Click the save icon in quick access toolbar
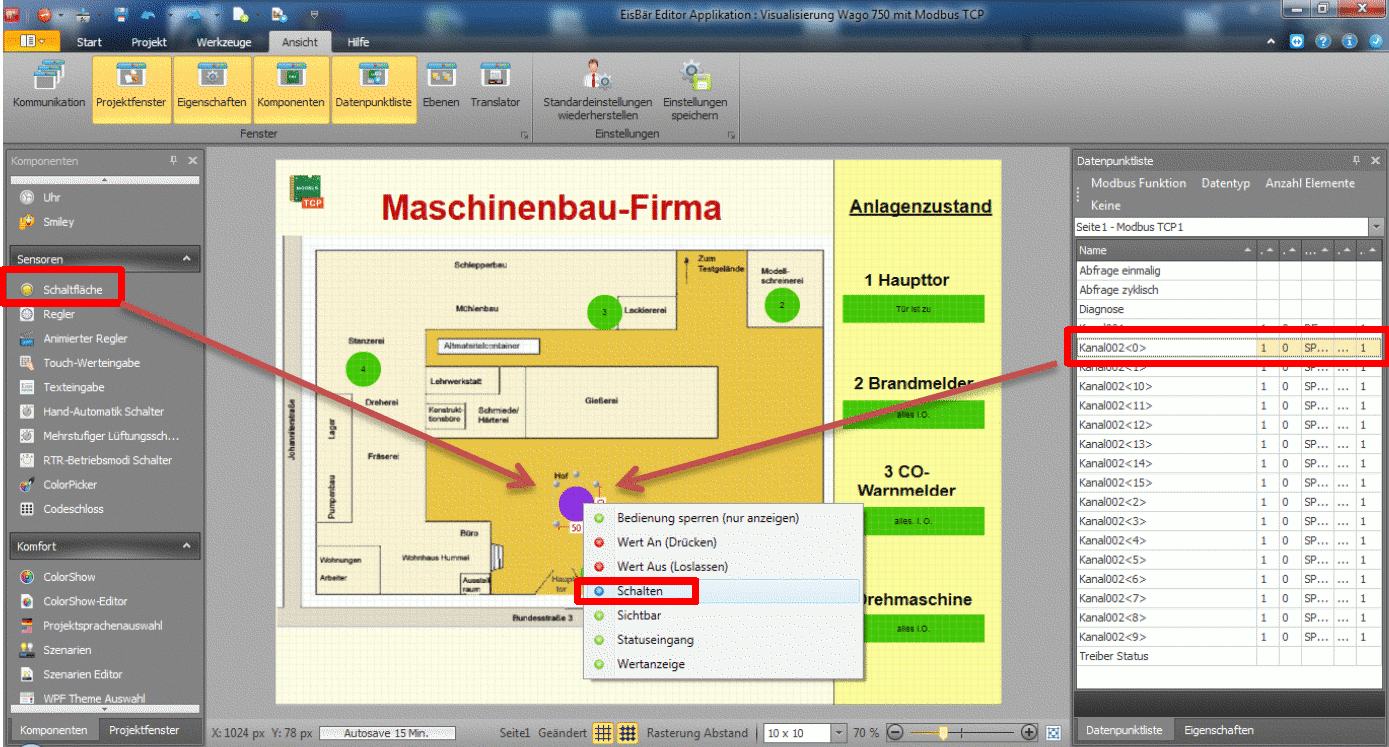 (x=120, y=14)
